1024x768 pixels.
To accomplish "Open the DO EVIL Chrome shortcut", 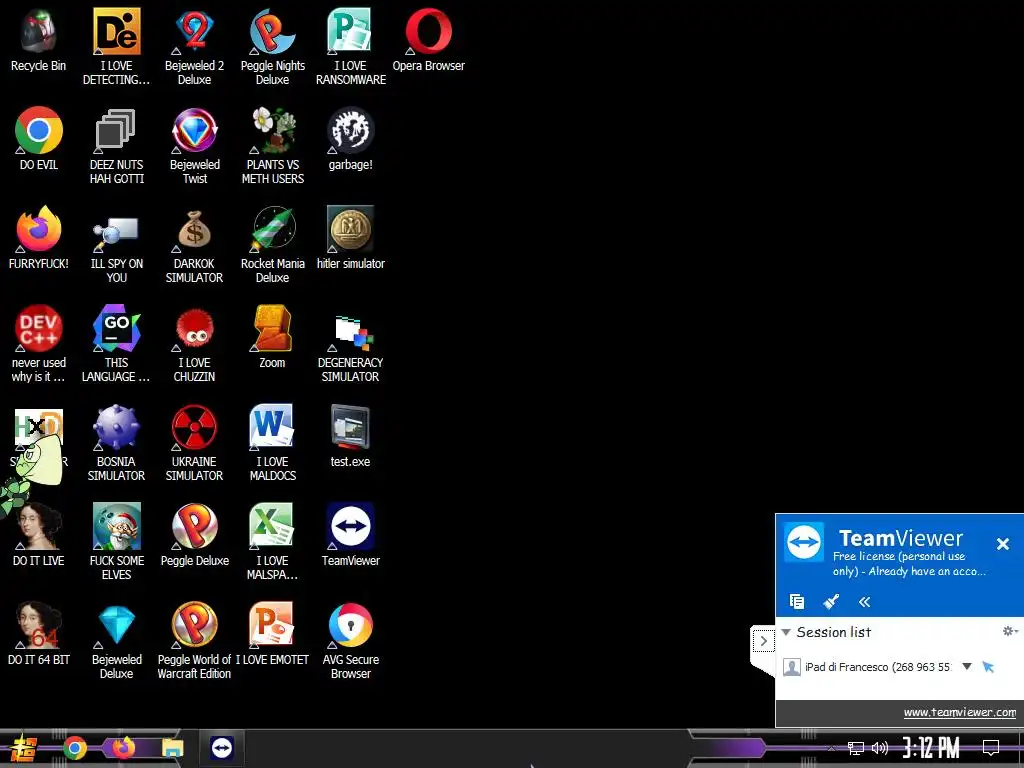I will (39, 139).
